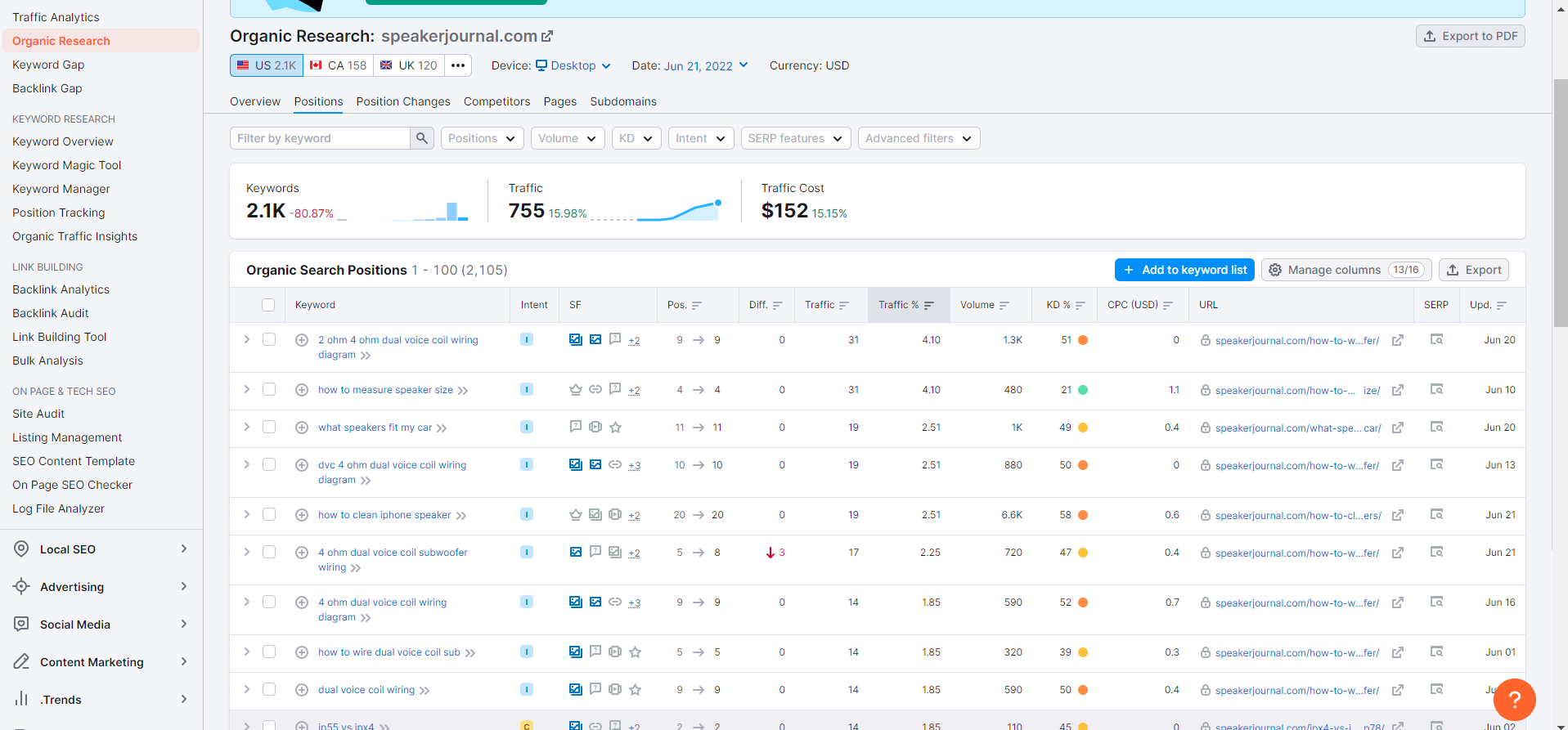1568x730 pixels.
Task: Sort by Pos. column filter icon
Action: [697, 305]
